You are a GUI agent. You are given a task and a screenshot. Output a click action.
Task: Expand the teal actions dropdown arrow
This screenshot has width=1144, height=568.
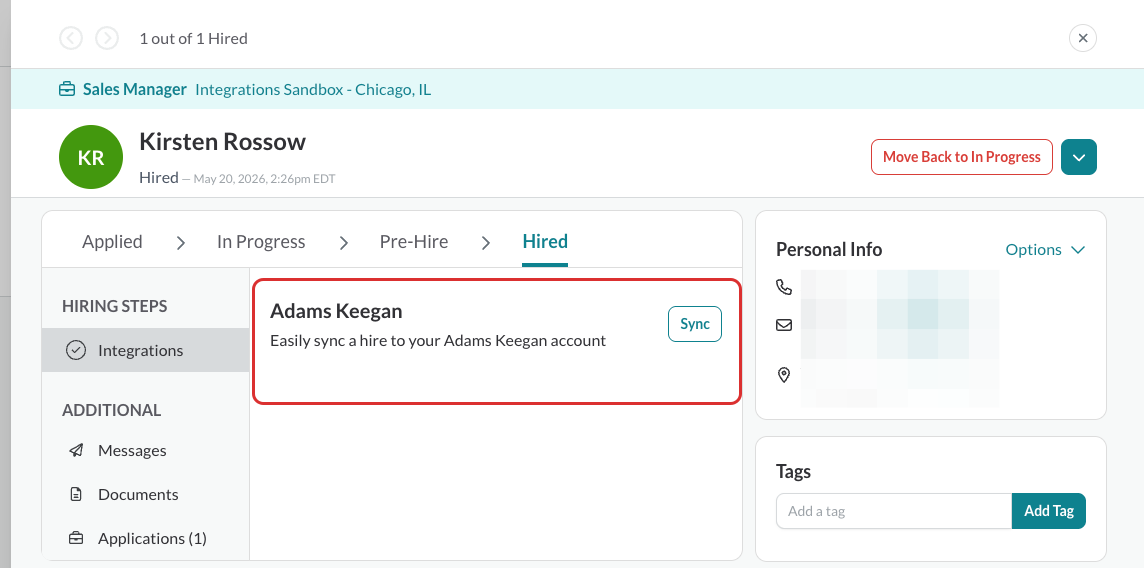(1079, 157)
